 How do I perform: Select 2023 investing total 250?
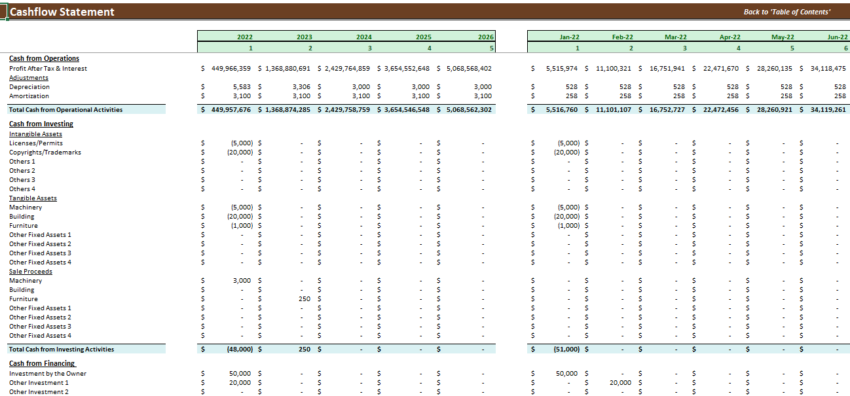305,349
